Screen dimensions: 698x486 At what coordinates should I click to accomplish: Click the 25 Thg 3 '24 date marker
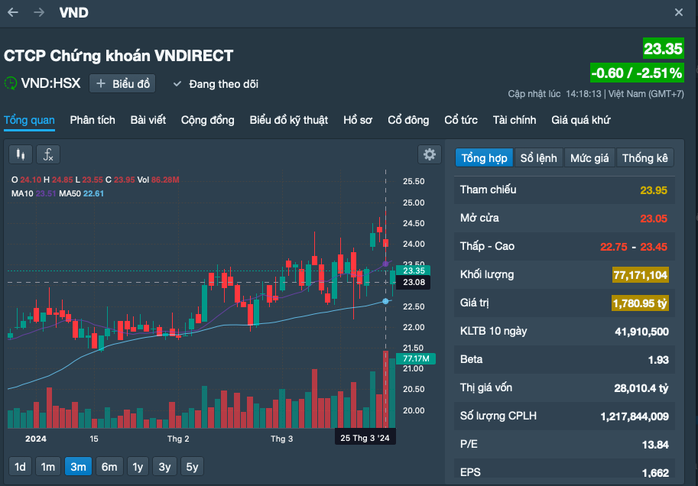pos(365,438)
